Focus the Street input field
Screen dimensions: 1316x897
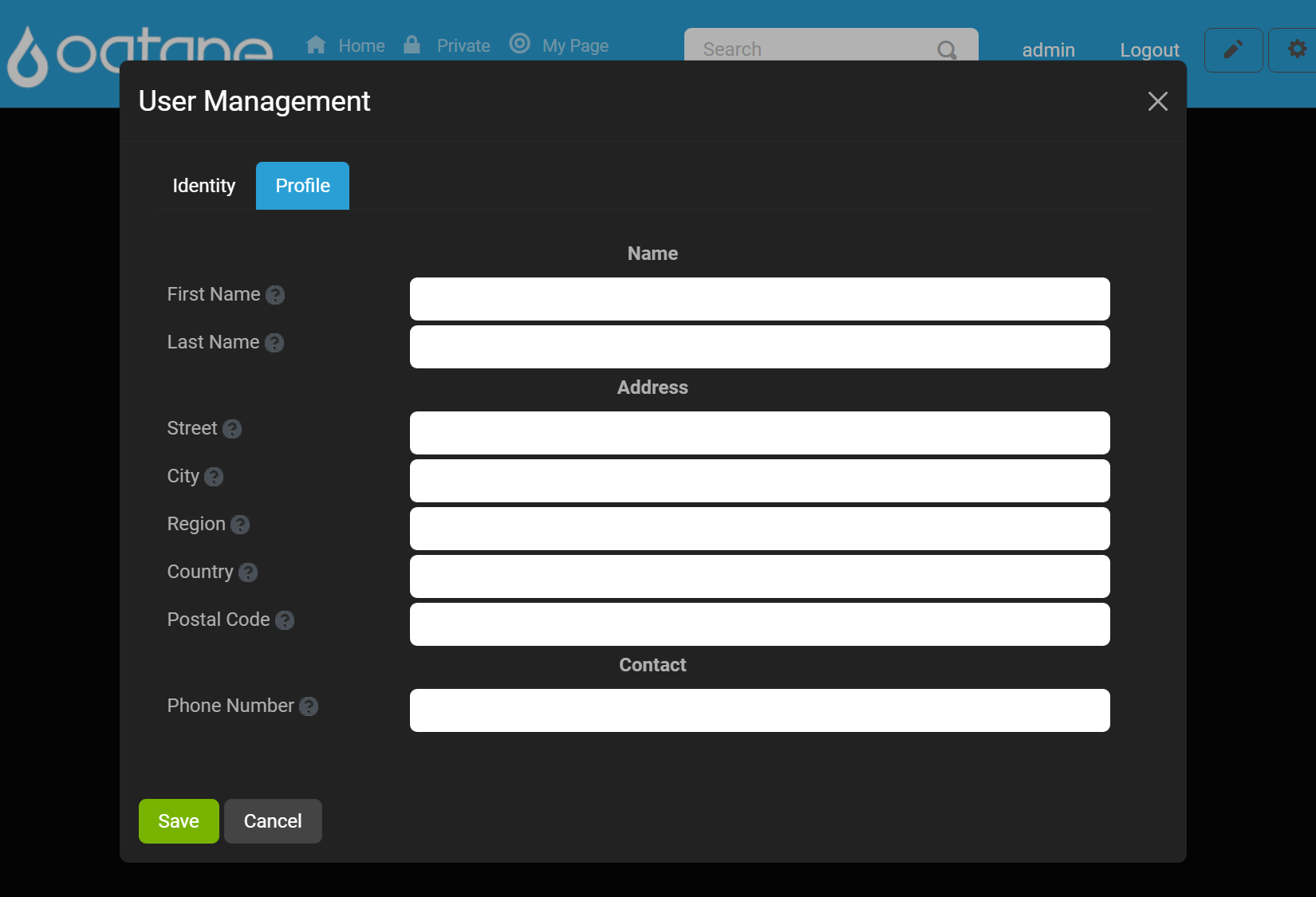coord(760,433)
